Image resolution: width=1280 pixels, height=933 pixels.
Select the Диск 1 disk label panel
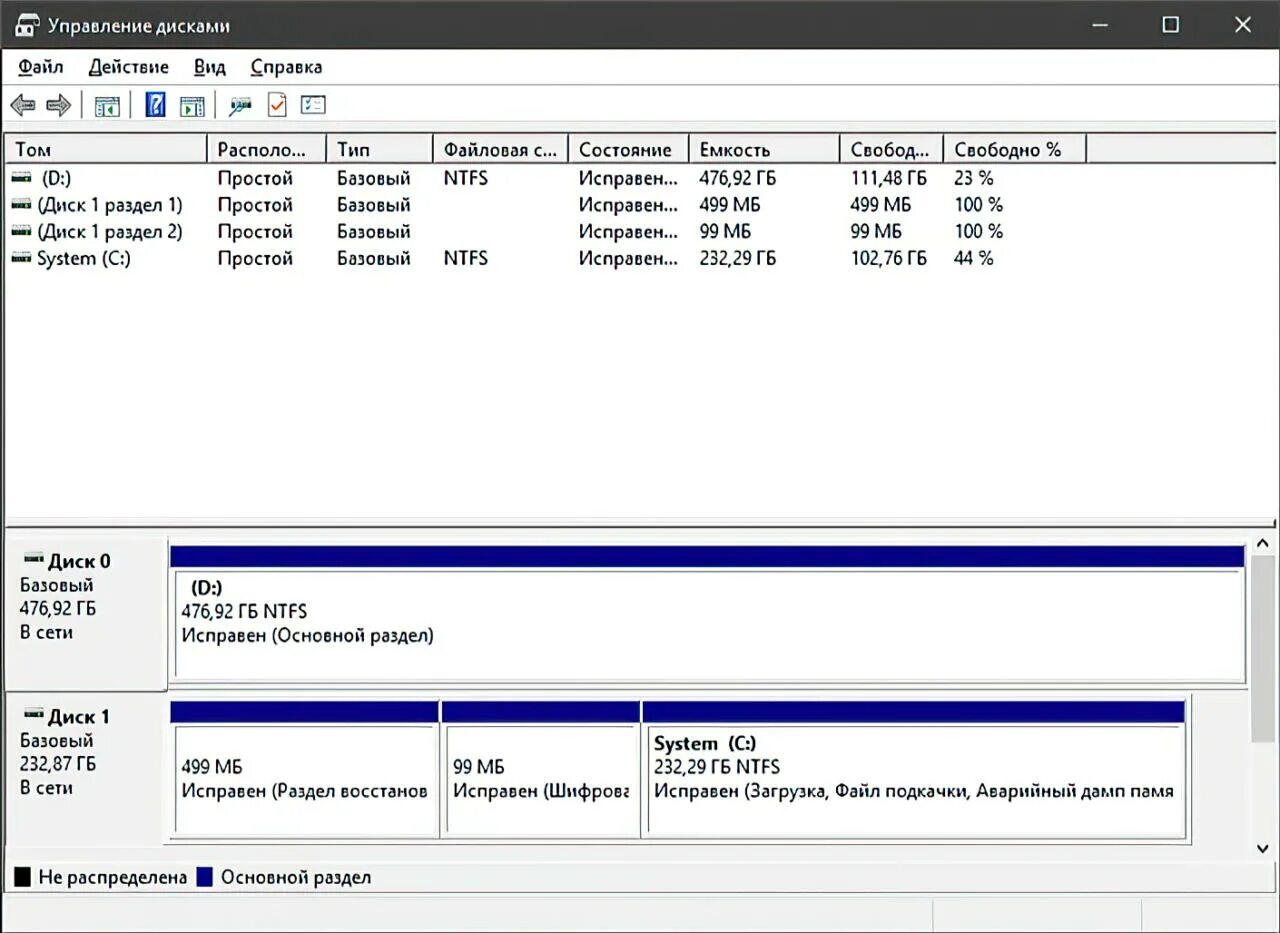tap(86, 768)
